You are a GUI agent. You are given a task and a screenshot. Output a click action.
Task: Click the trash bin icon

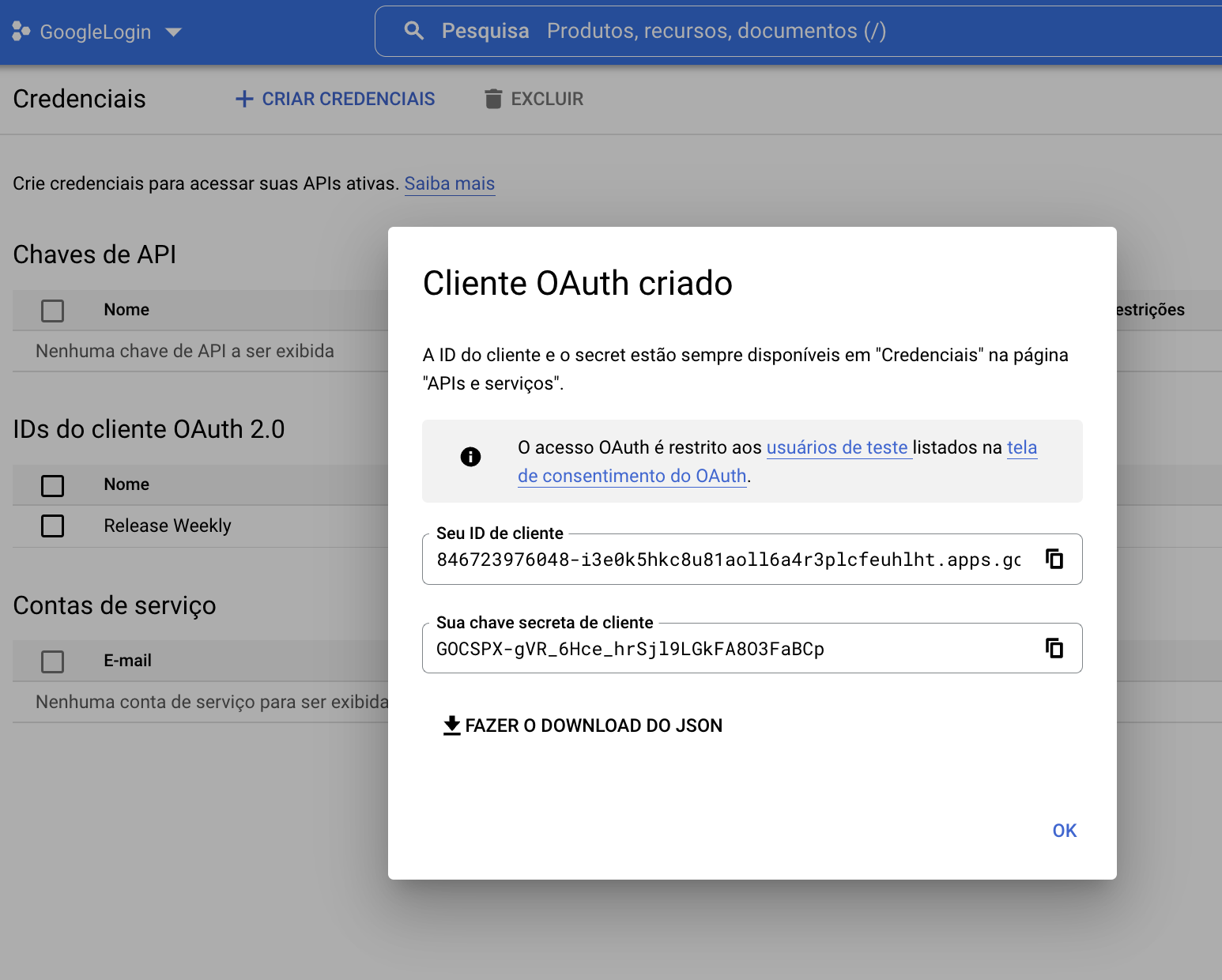(x=493, y=99)
